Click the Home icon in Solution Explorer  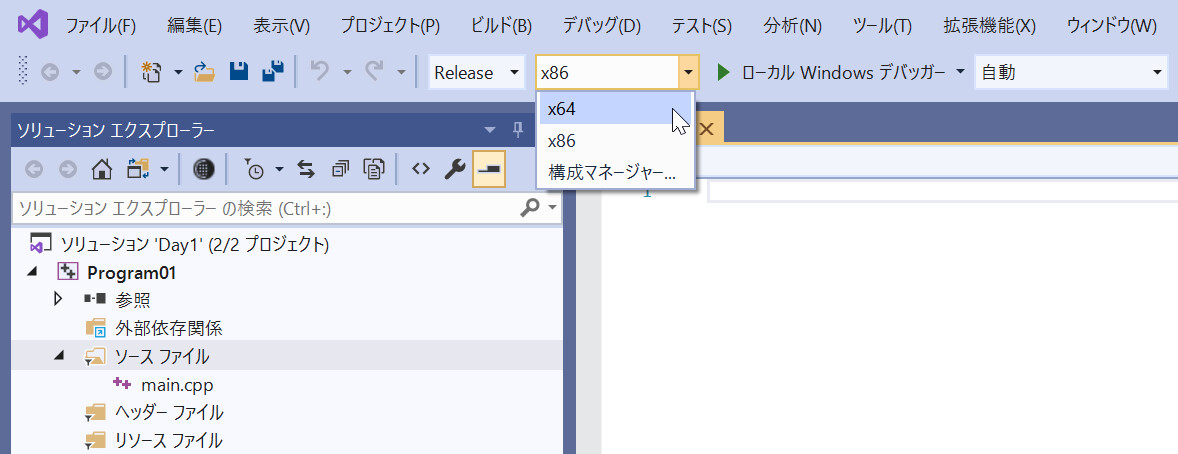pos(101,169)
